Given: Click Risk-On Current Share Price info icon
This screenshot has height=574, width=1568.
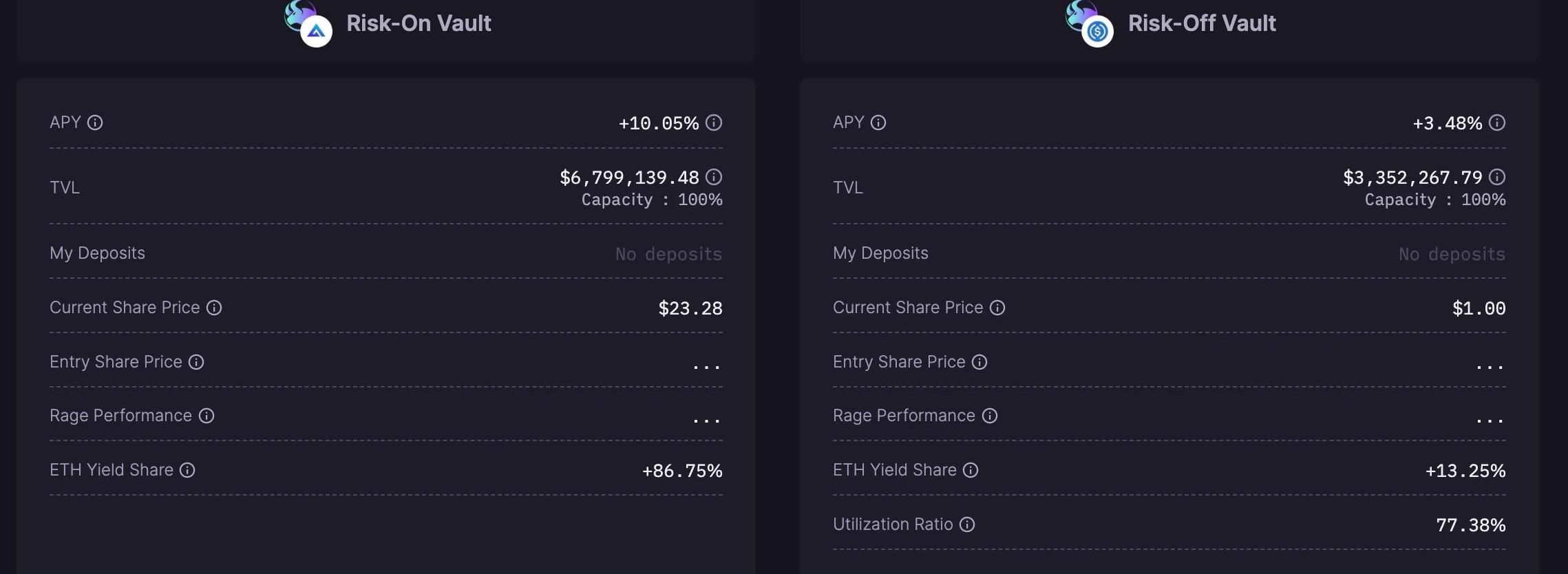Looking at the screenshot, I should [x=214, y=308].
